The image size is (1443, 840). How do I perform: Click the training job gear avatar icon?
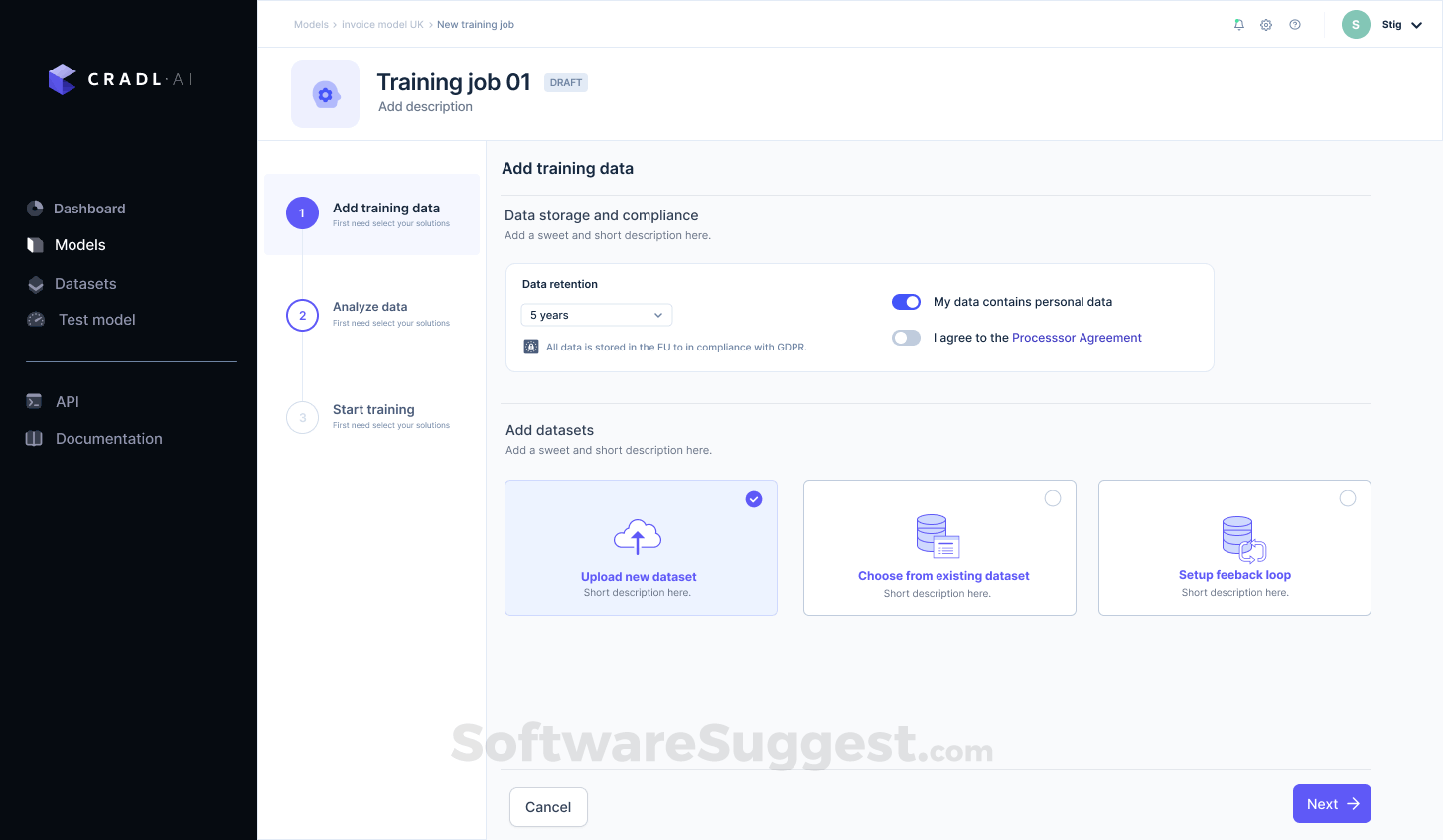[325, 93]
